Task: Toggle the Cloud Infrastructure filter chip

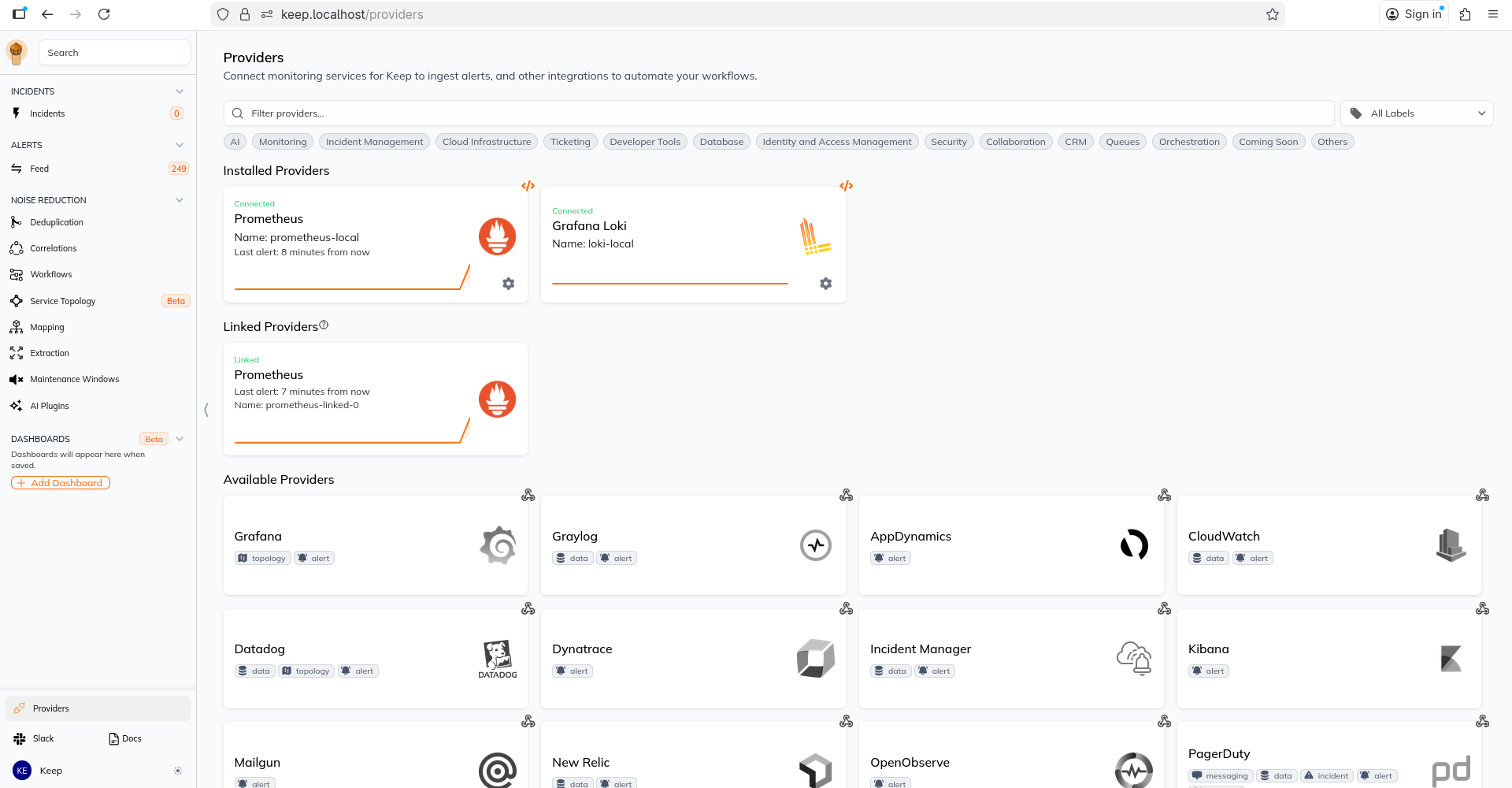Action: [x=487, y=142]
